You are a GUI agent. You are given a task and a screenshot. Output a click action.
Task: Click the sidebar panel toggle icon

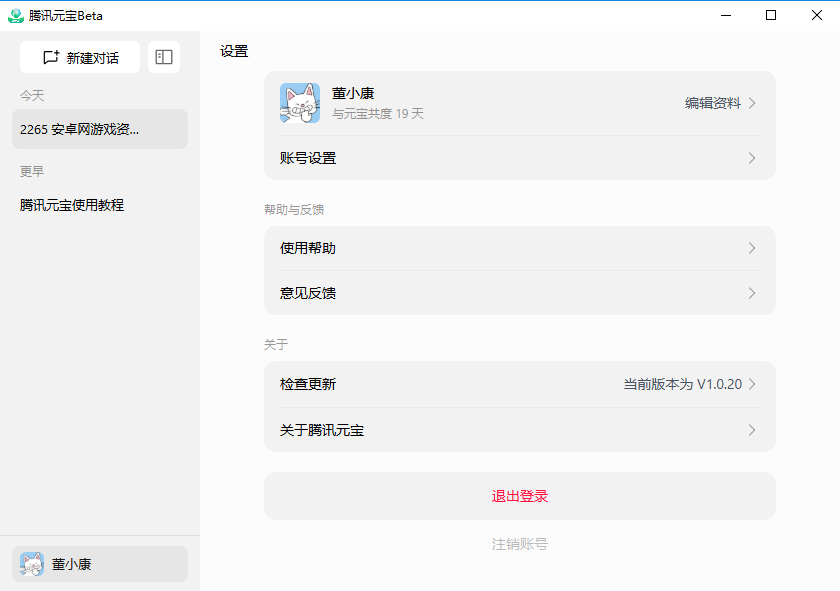click(x=164, y=57)
